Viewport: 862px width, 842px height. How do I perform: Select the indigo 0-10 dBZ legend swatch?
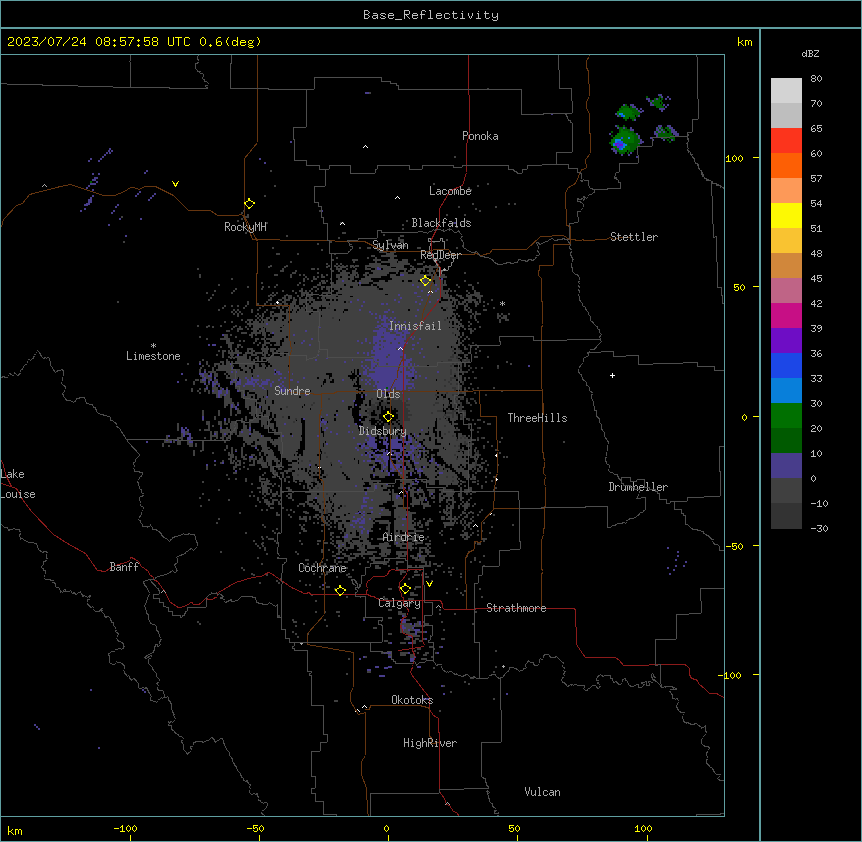[x=786, y=466]
